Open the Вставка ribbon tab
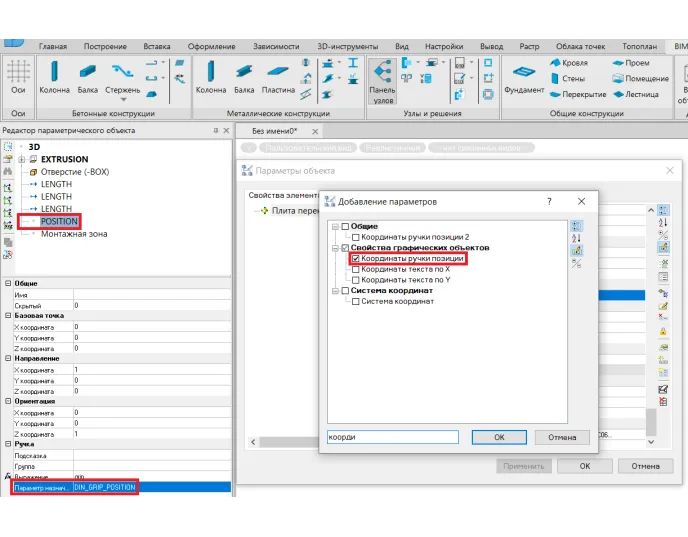 click(x=157, y=46)
